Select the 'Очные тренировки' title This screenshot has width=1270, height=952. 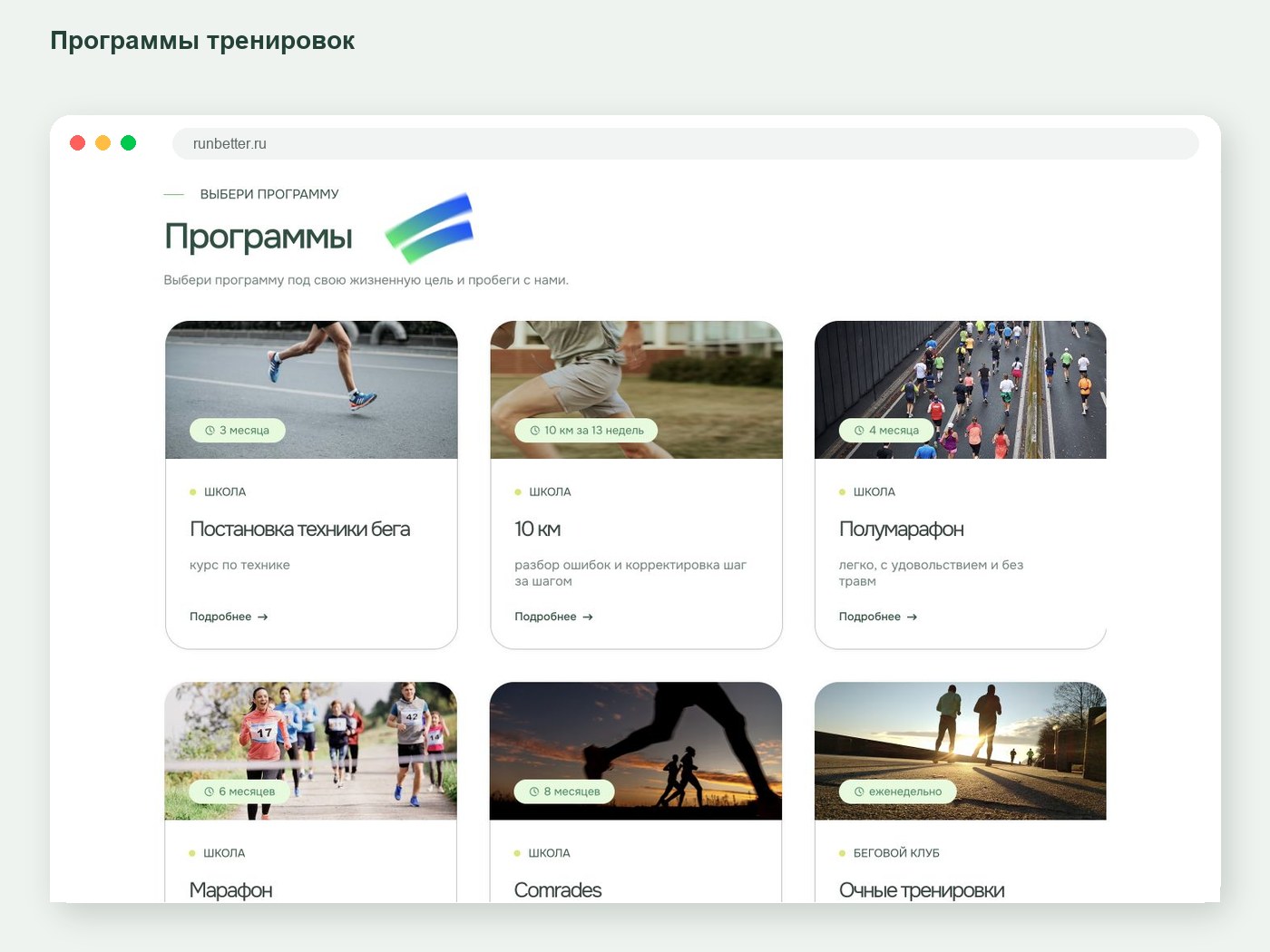(922, 890)
